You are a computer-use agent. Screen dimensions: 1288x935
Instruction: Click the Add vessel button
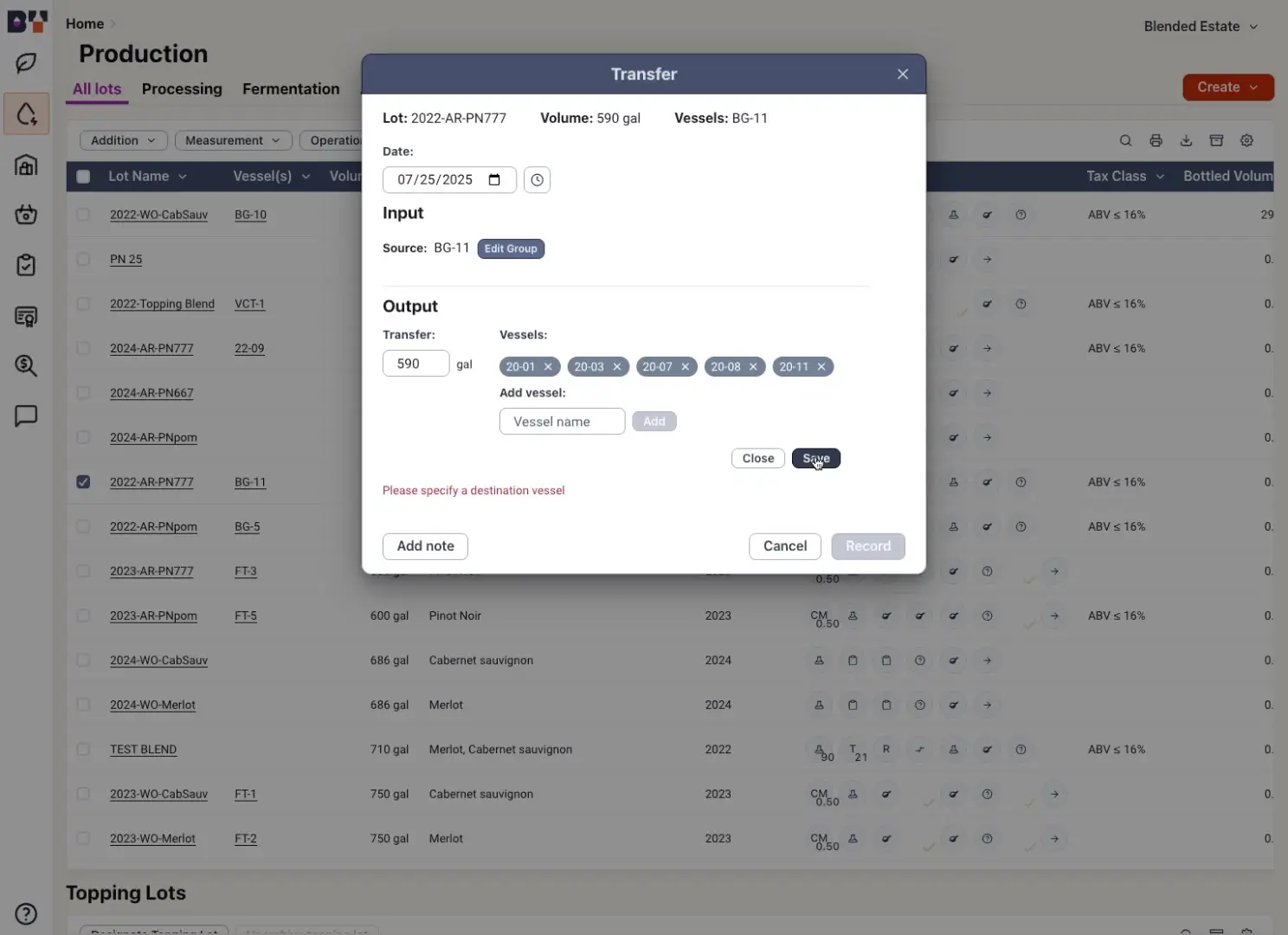click(x=654, y=422)
